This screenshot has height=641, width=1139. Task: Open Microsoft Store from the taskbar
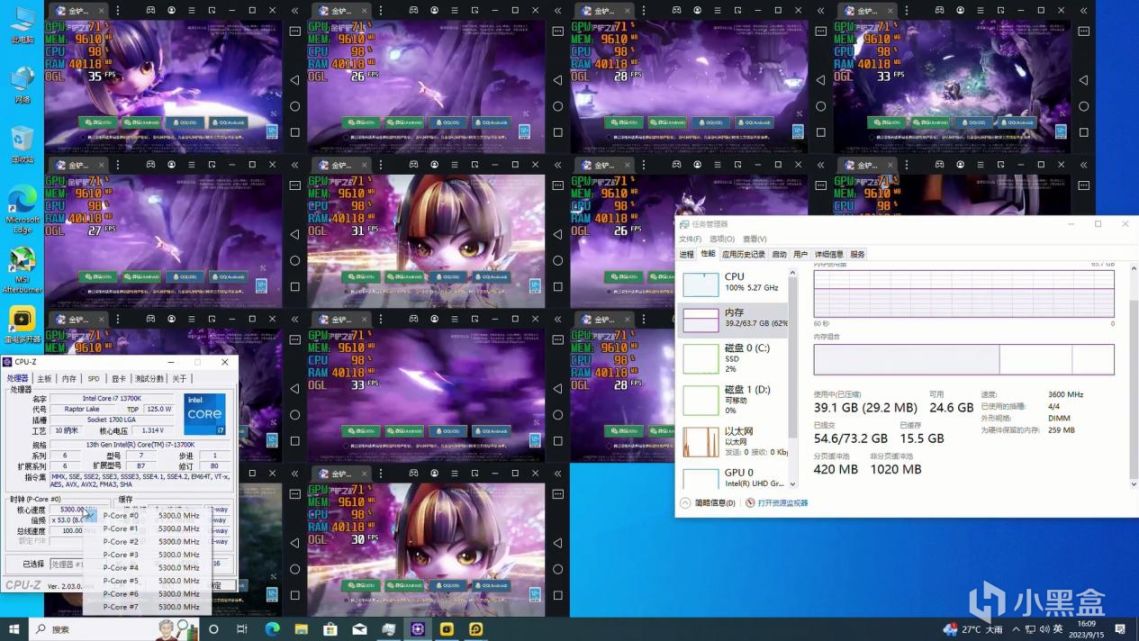click(330, 629)
